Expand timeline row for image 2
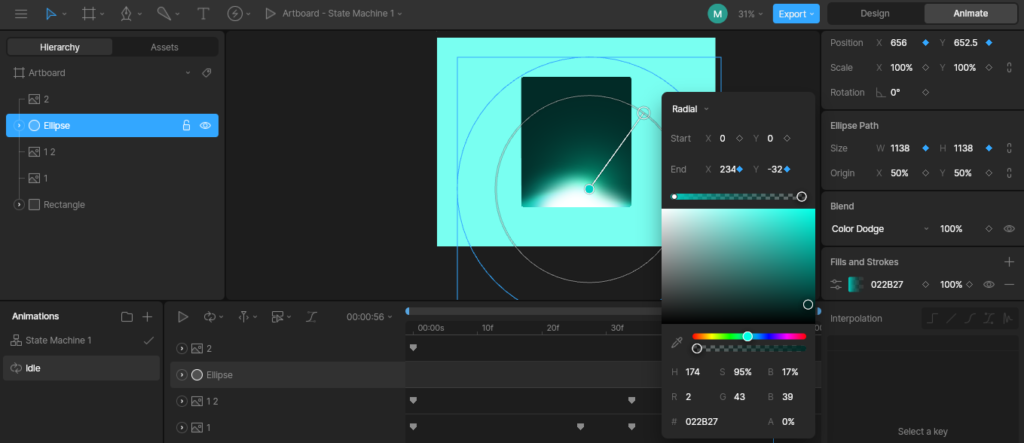Image resolution: width=1024 pixels, height=443 pixels. [x=182, y=349]
